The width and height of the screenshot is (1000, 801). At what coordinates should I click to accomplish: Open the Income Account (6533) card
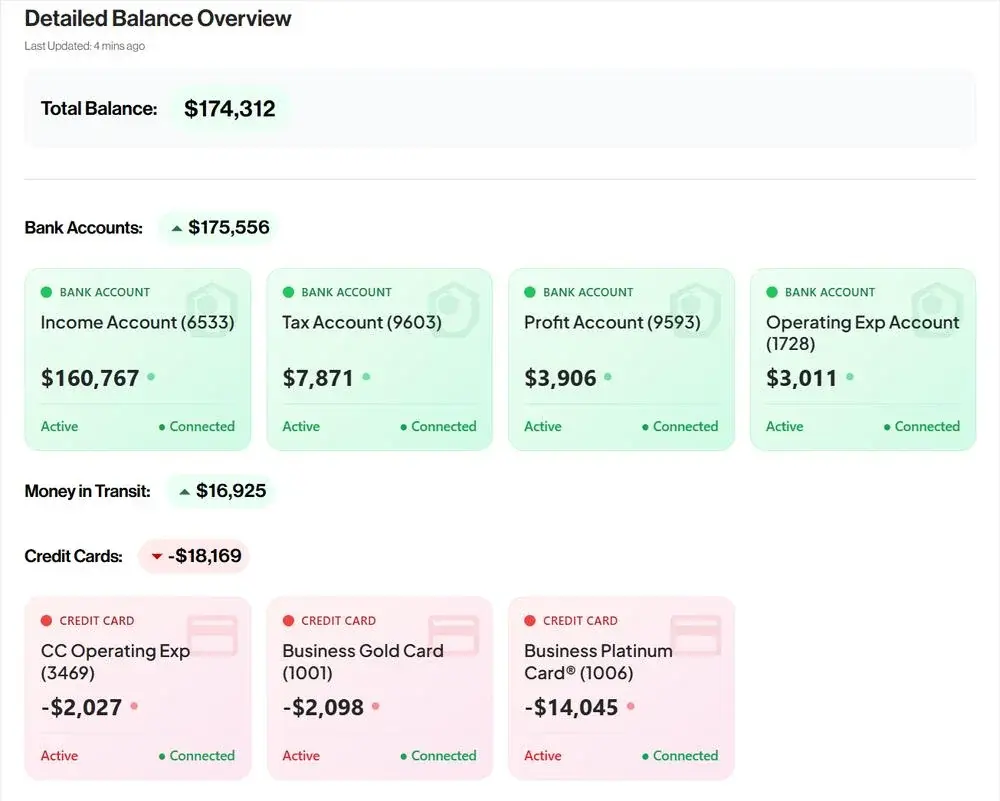click(x=137, y=359)
